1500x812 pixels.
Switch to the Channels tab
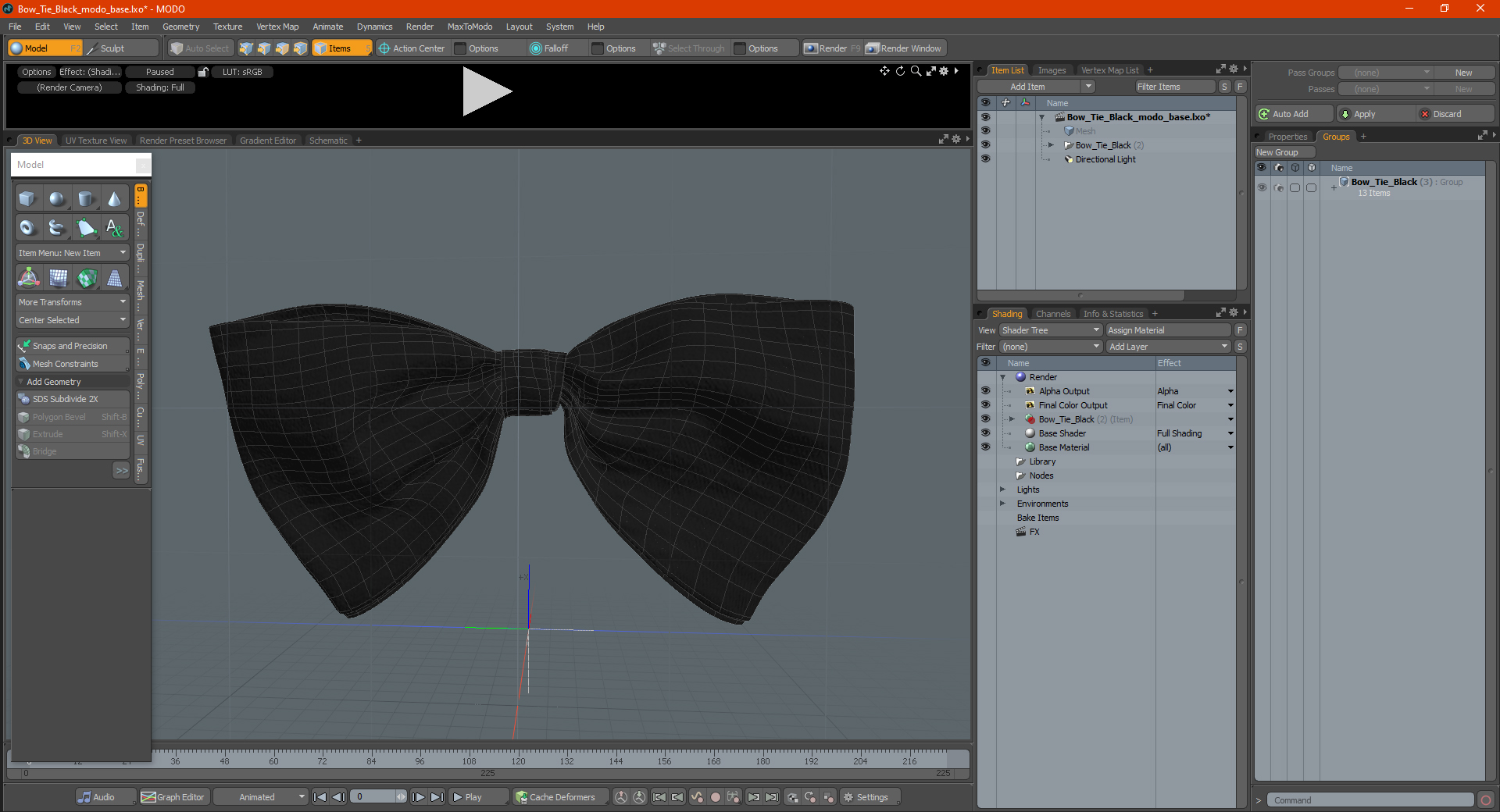click(x=1053, y=314)
